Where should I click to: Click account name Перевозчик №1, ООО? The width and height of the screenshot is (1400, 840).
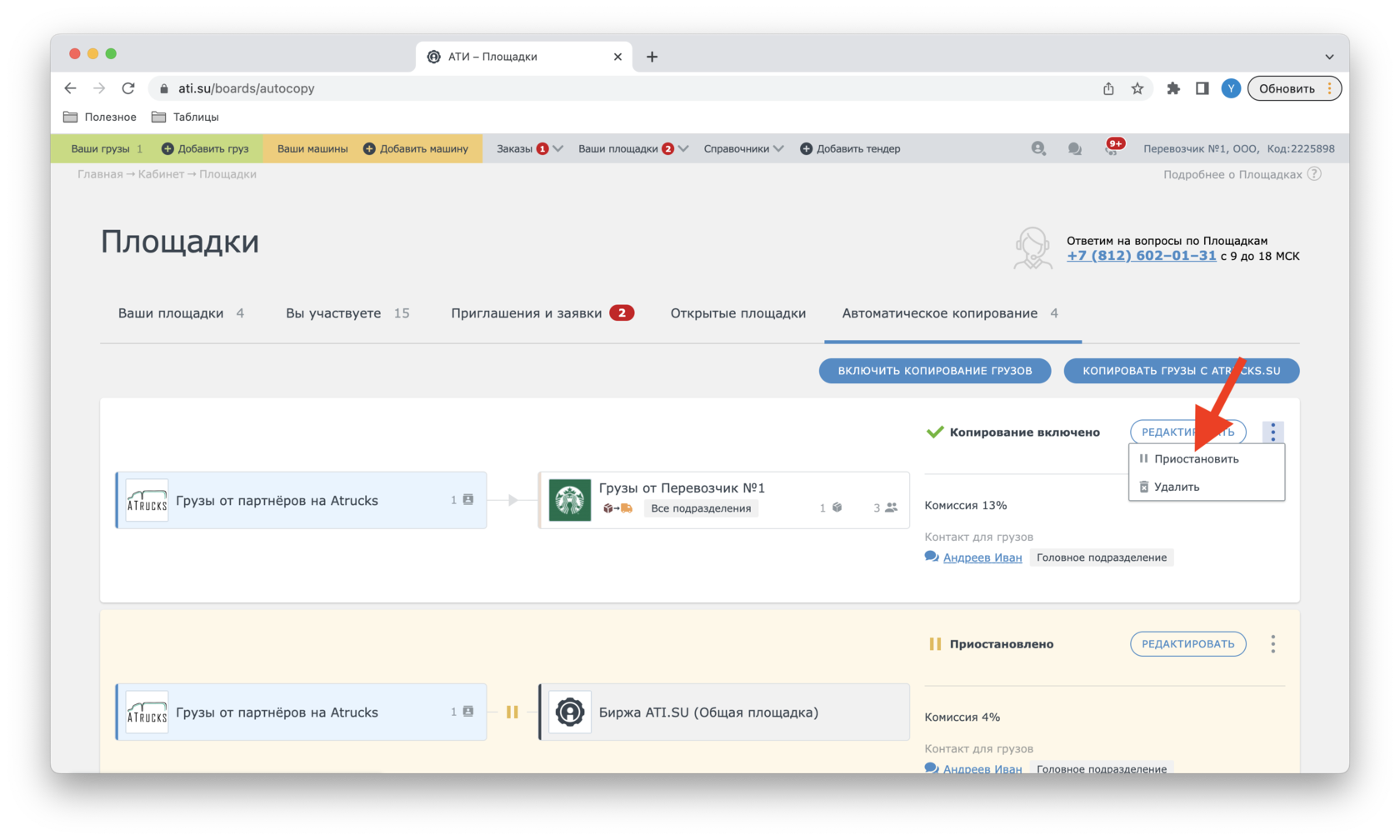(1201, 148)
